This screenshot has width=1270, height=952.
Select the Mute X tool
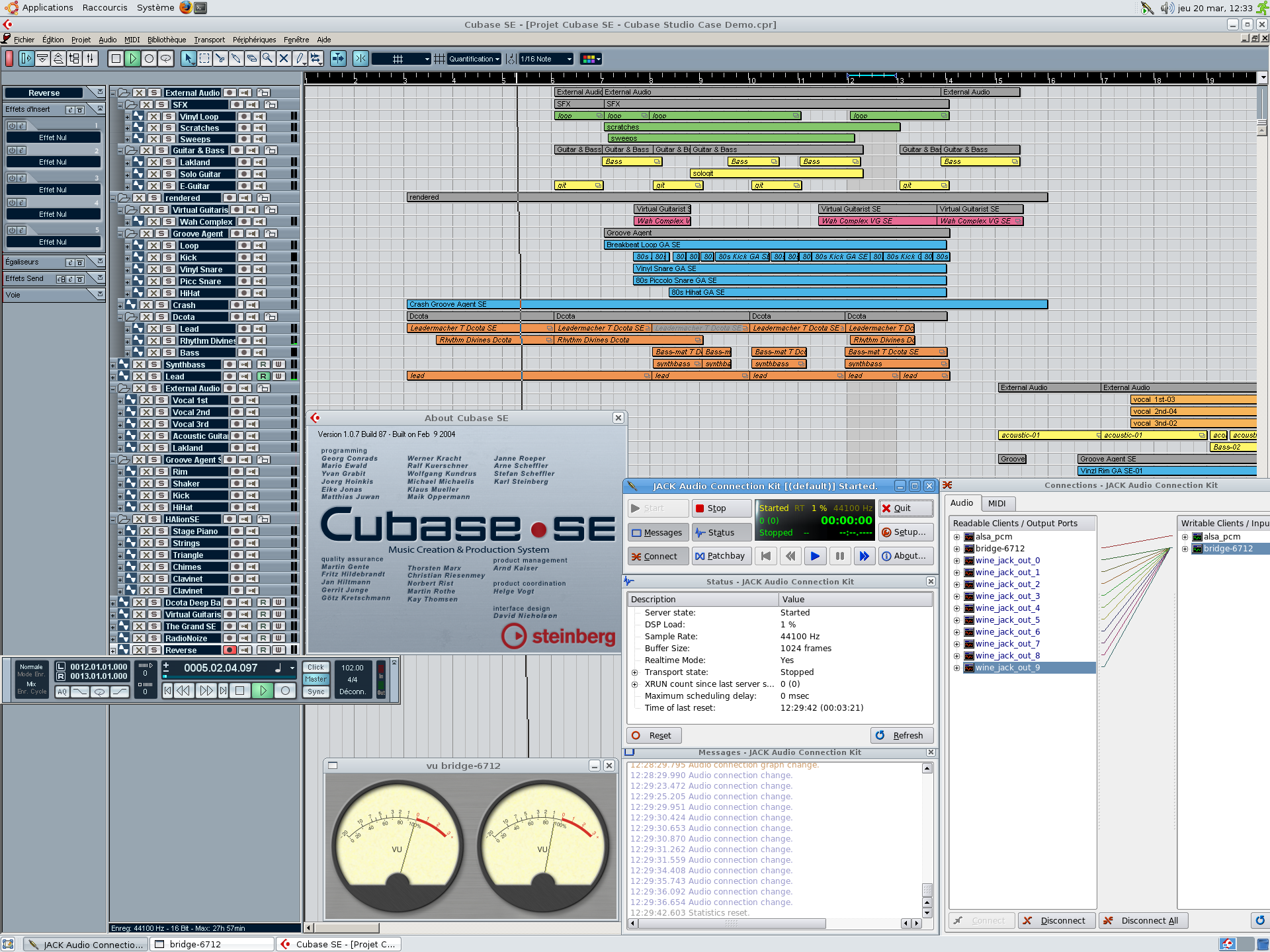284,59
